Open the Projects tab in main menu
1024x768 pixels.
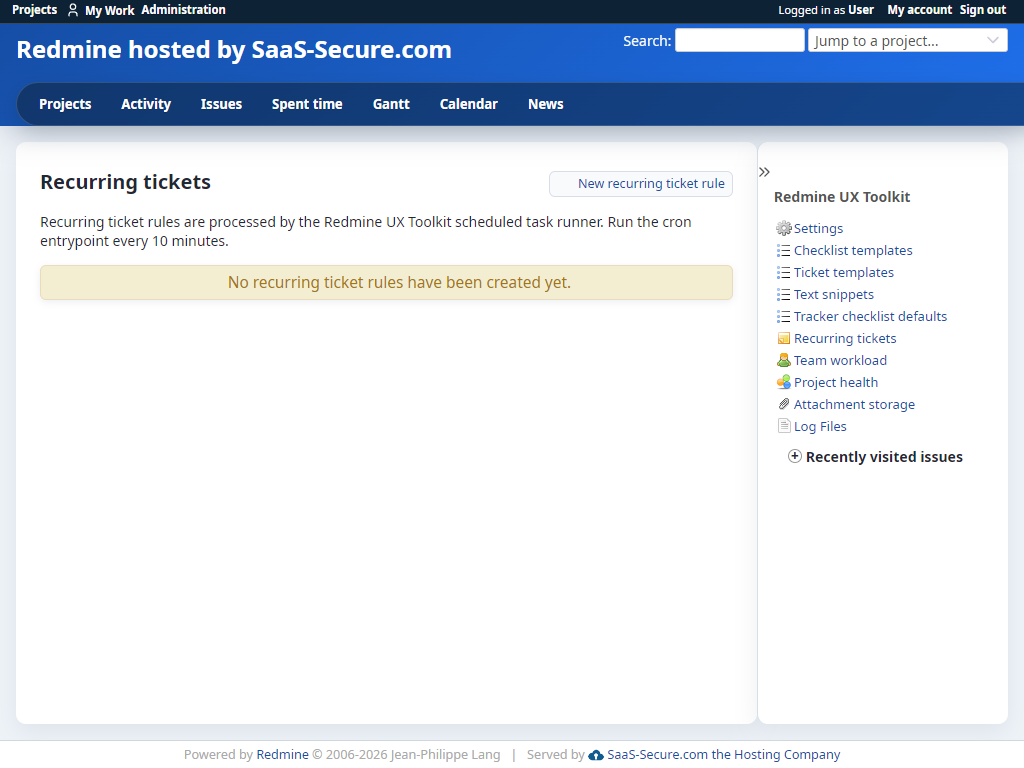pyautogui.click(x=65, y=104)
